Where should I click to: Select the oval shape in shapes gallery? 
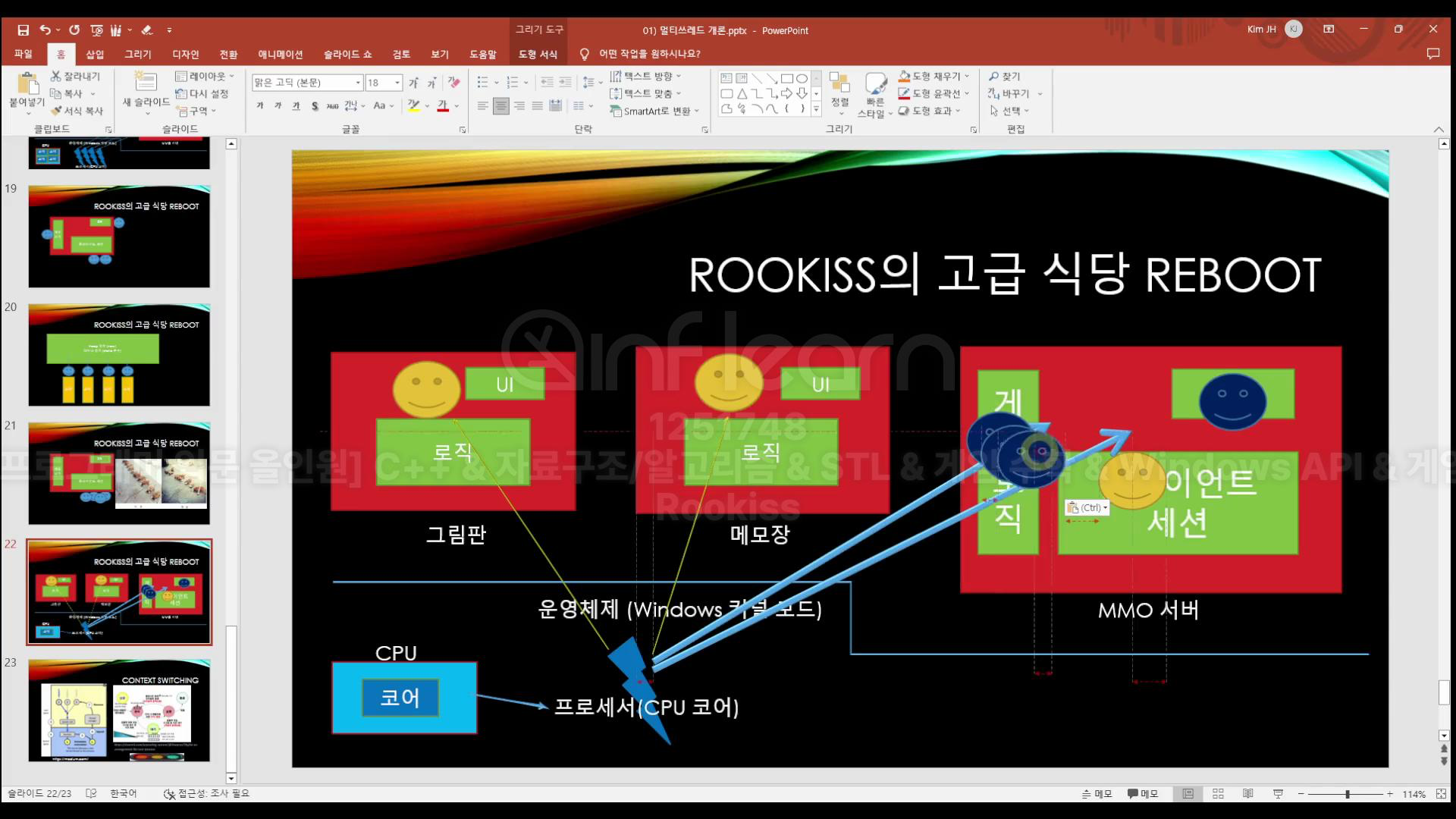tap(802, 78)
